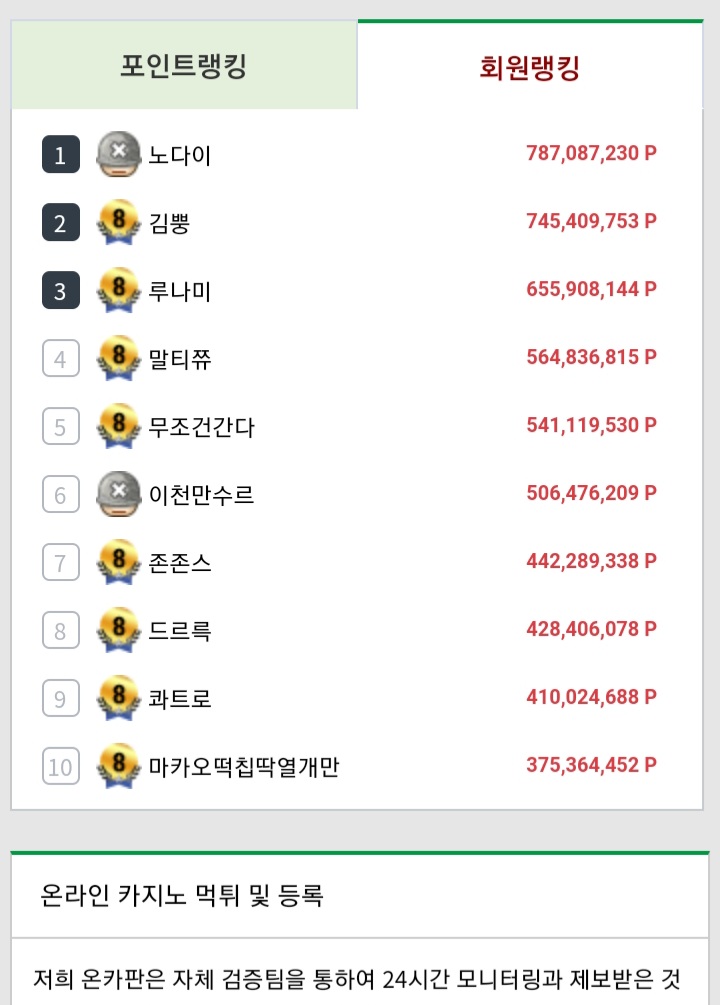Image resolution: width=720 pixels, height=1005 pixels.
Task: Switch to the 포인트랭킹 tab
Action: pyautogui.click(x=184, y=65)
